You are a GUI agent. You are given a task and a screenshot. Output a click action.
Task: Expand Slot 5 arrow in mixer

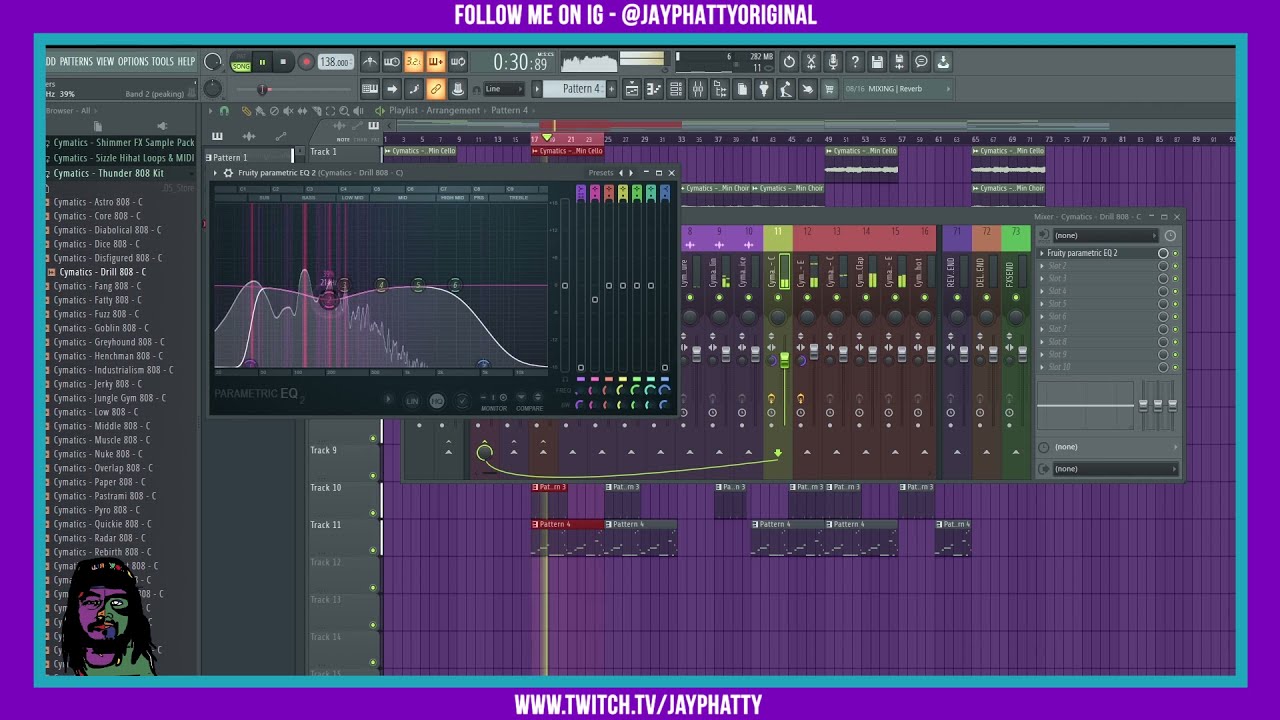[1042, 304]
